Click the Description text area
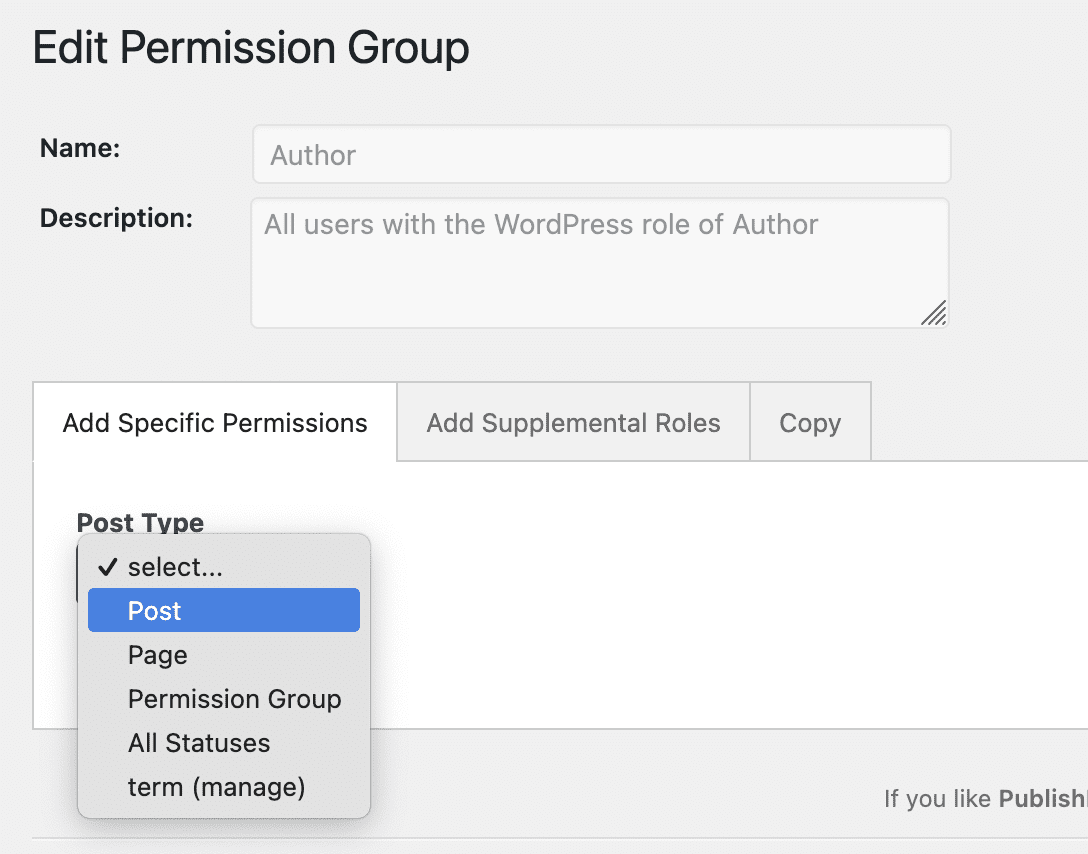The width and height of the screenshot is (1088, 854). click(600, 262)
